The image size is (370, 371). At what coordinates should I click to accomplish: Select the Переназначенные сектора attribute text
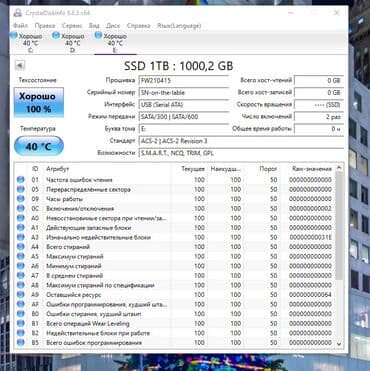click(x=88, y=190)
